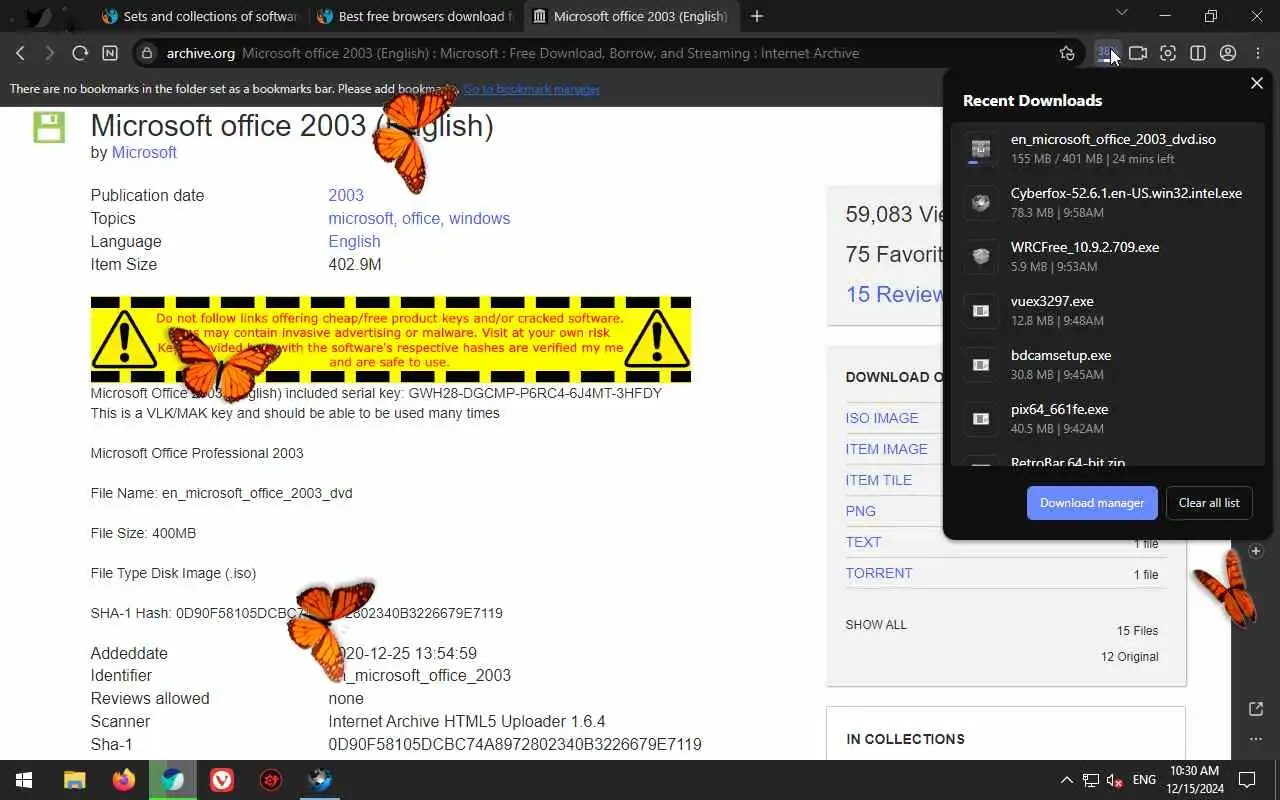Open the new tab page N icon
Image resolution: width=1280 pixels, height=800 pixels.
coord(110,53)
